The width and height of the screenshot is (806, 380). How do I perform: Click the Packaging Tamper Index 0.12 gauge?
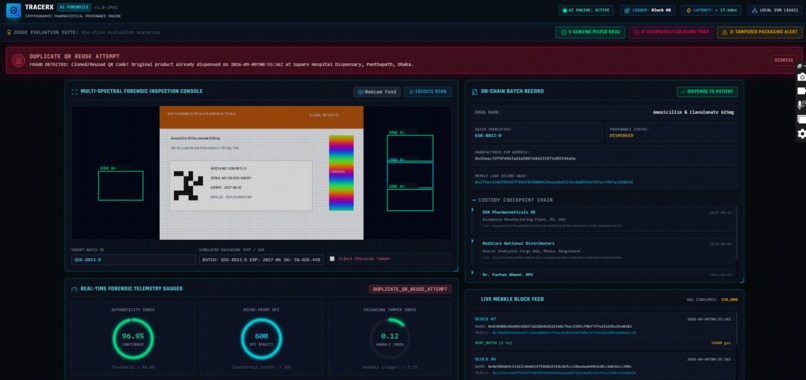389,338
